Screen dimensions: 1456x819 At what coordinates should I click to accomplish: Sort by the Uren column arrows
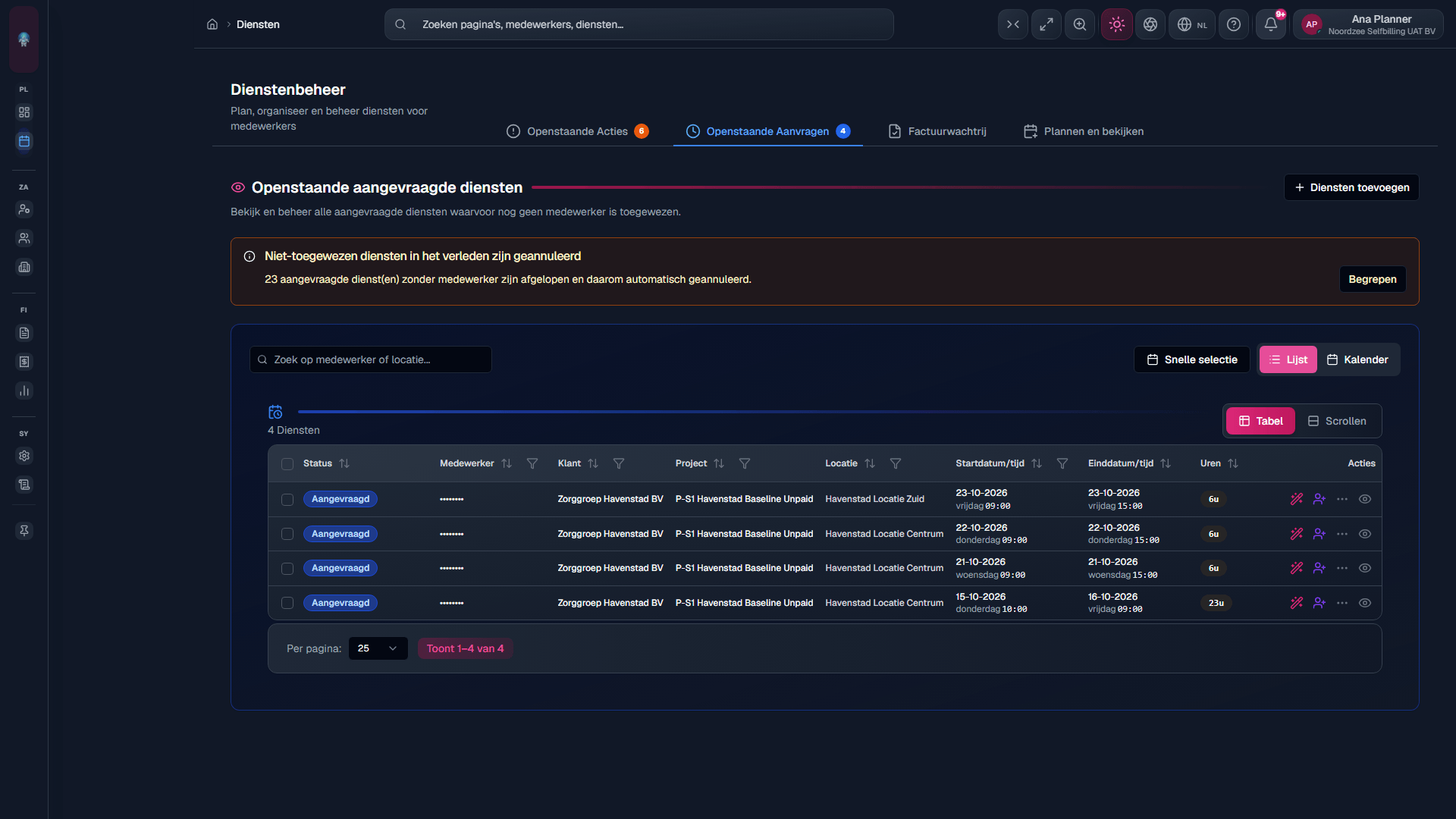1233,463
